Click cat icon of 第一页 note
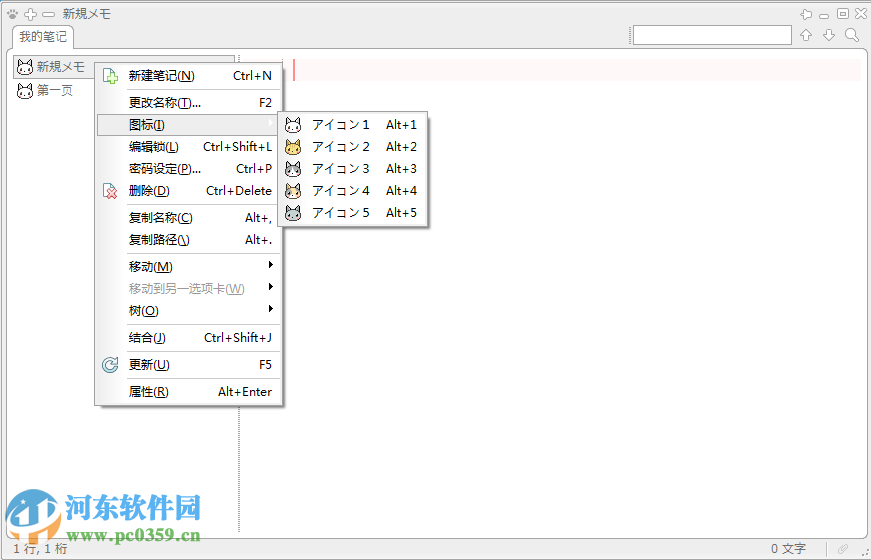This screenshot has height=560, width=871. pos(25,91)
